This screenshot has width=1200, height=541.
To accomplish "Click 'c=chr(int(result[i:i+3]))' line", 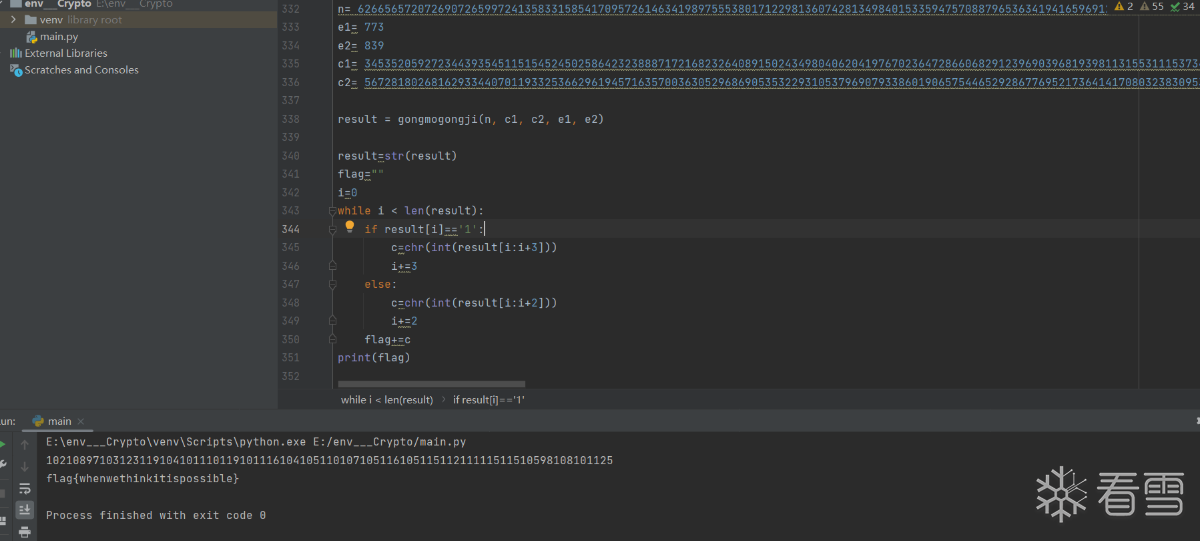I will pos(474,247).
